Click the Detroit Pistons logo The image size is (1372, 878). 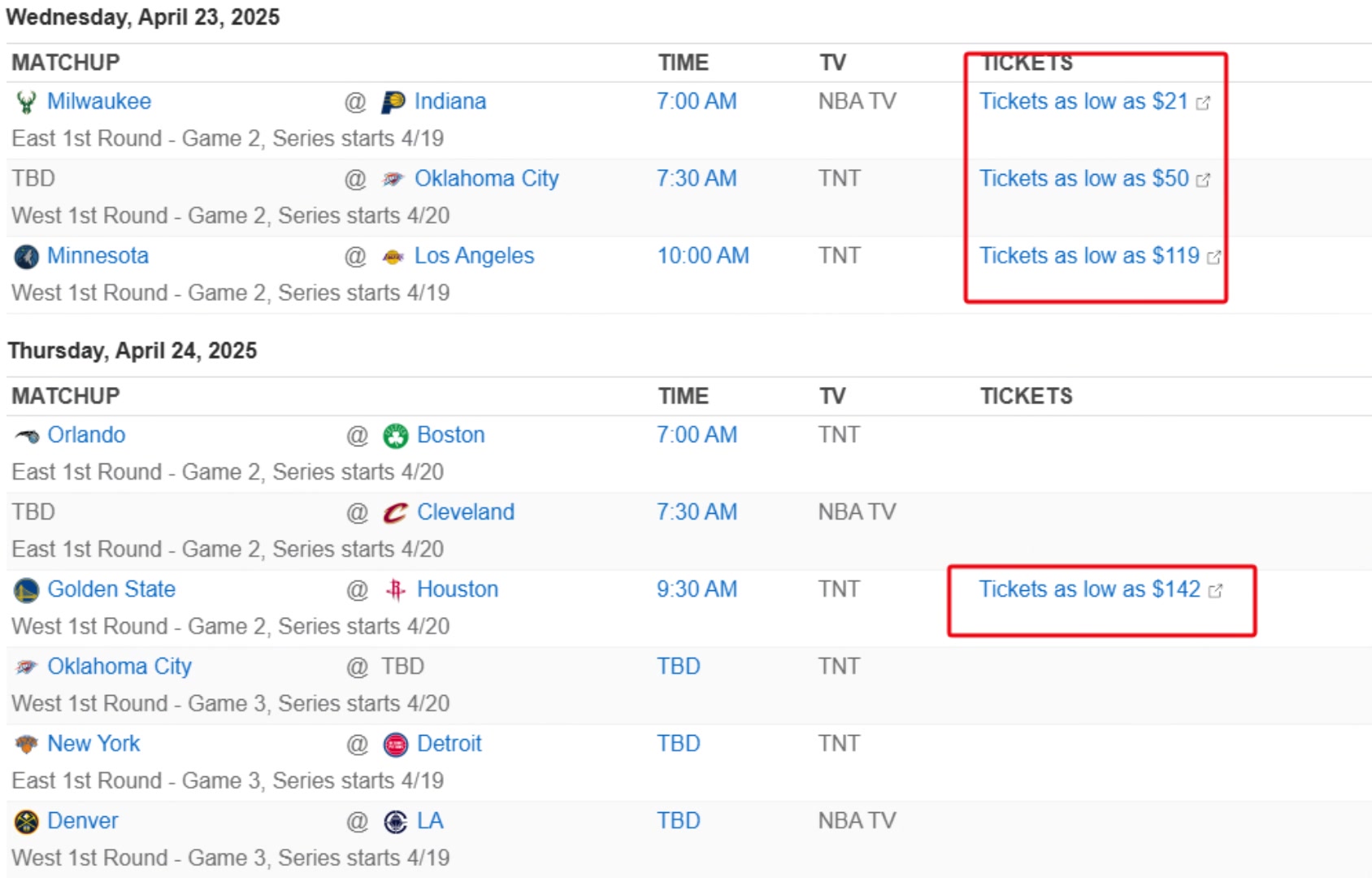[x=395, y=745]
